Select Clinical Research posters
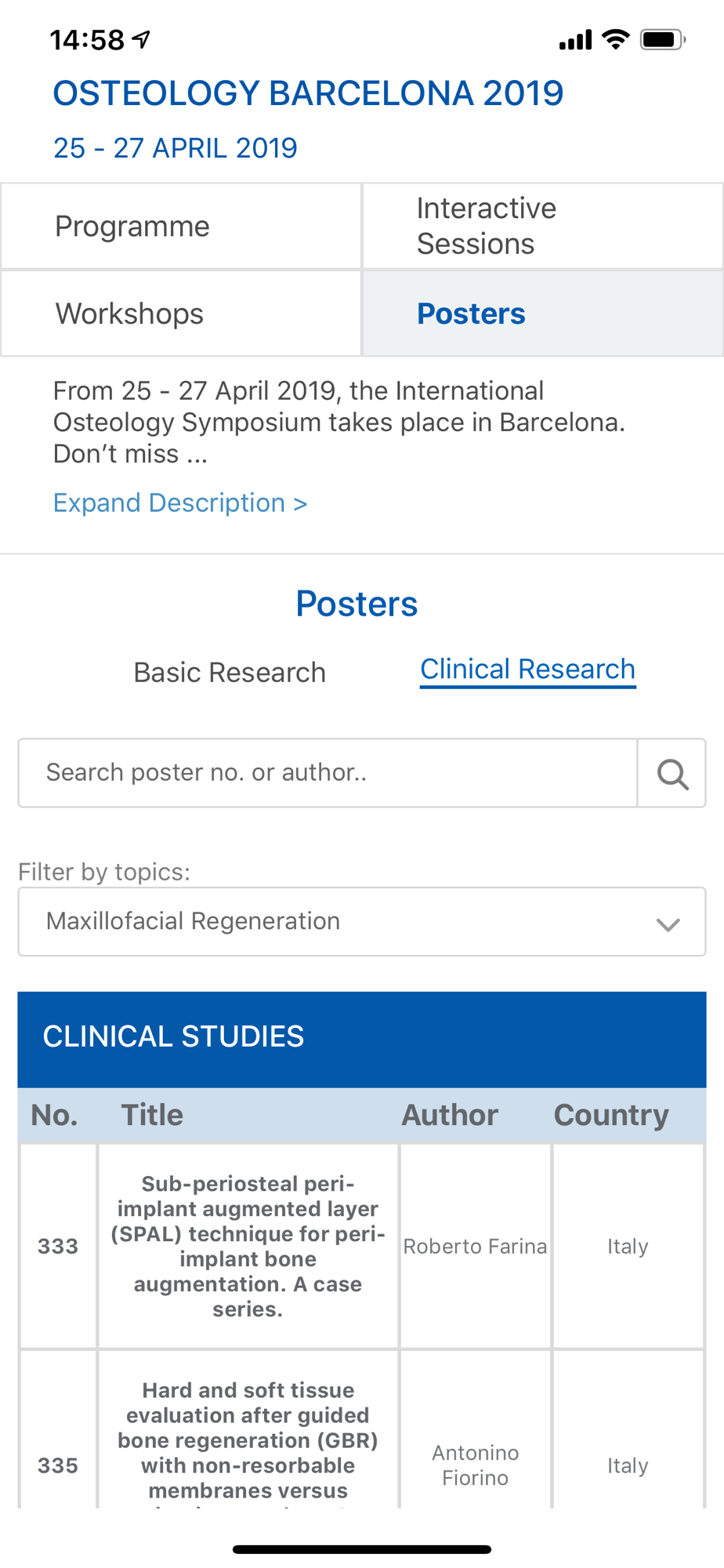The image size is (724, 1568). pyautogui.click(x=527, y=670)
